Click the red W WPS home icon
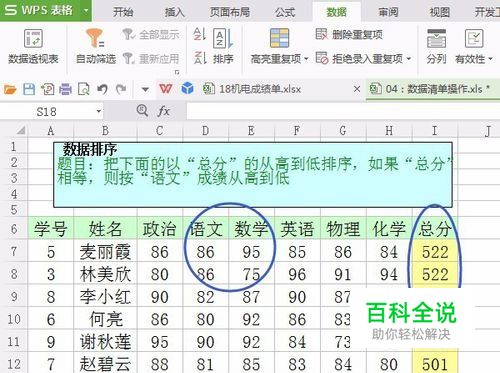The image size is (500, 373). point(166,89)
